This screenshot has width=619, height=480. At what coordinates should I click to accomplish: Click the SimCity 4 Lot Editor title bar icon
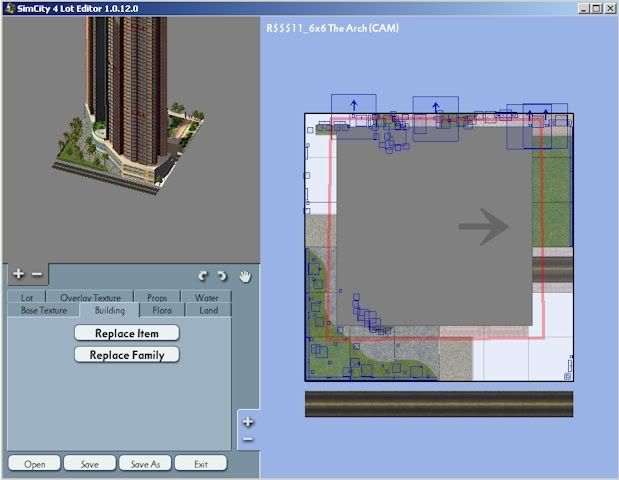pyautogui.click(x=10, y=8)
